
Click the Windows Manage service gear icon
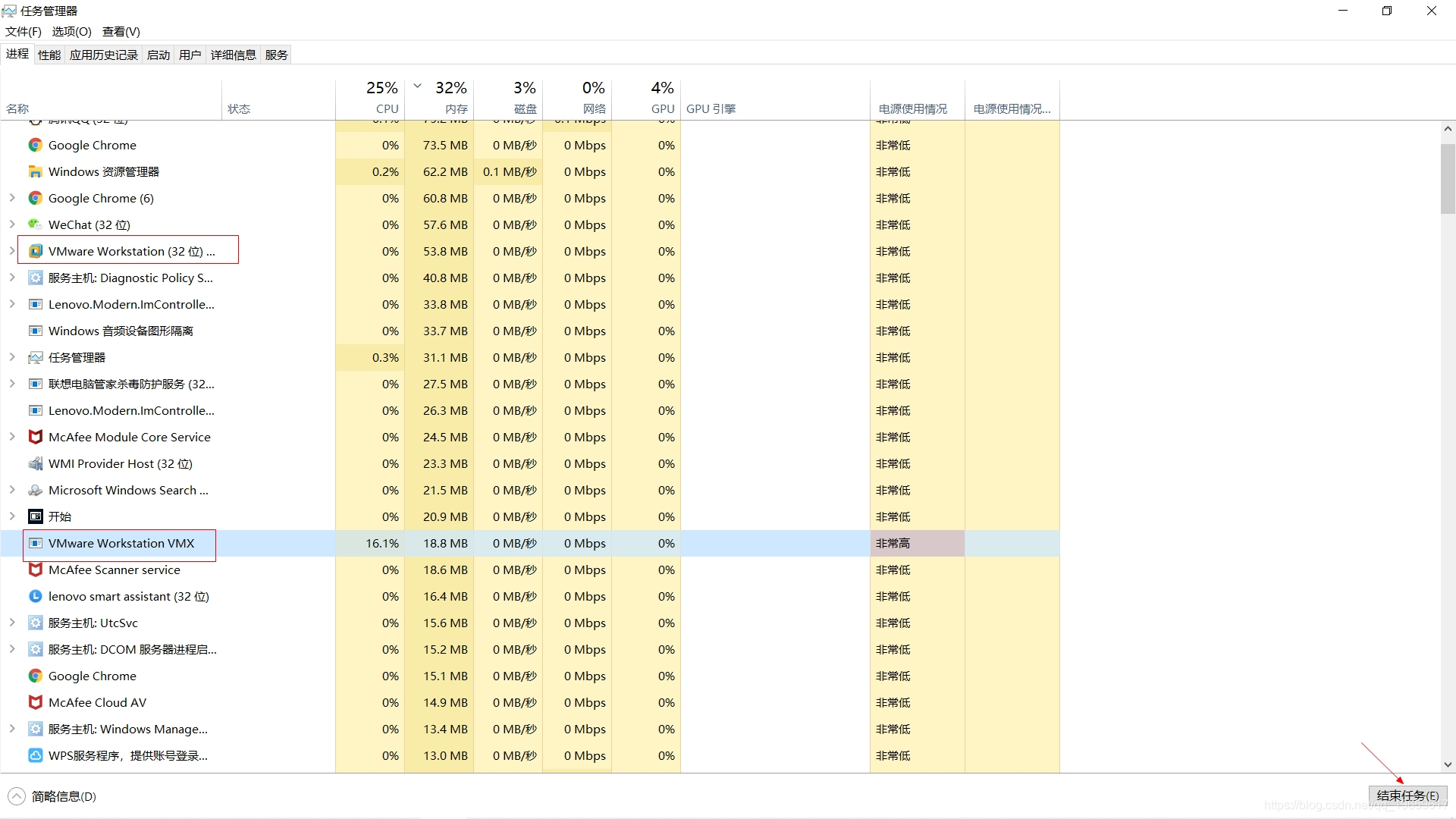click(x=35, y=729)
